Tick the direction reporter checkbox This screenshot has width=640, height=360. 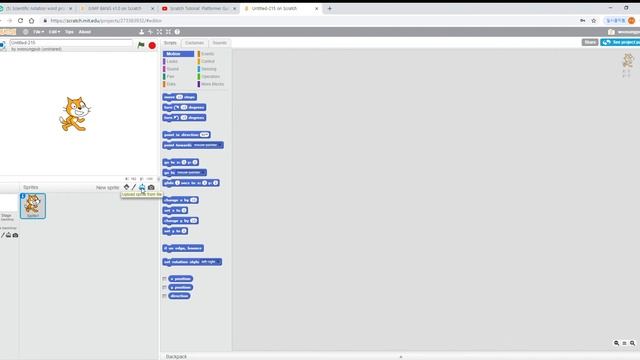tap(164, 296)
